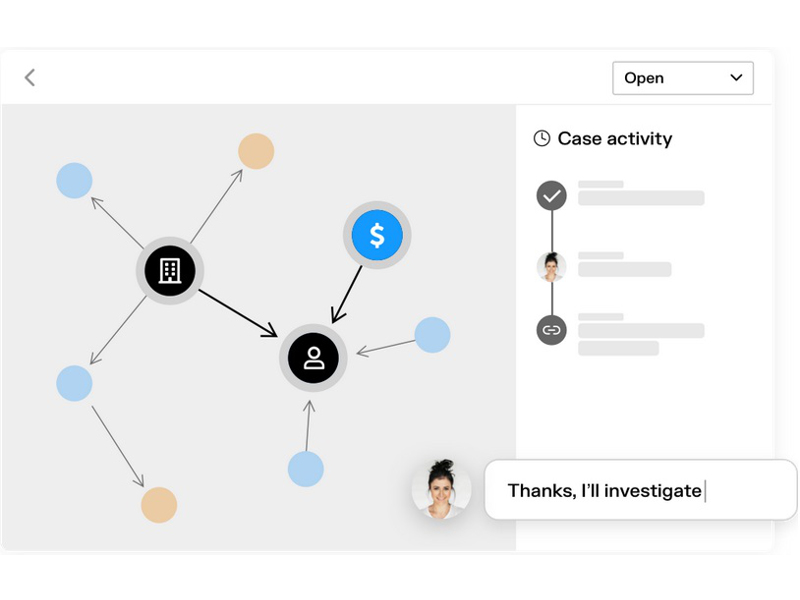Click the link activity step icon
Screen dimensions: 800x600
(x=551, y=329)
